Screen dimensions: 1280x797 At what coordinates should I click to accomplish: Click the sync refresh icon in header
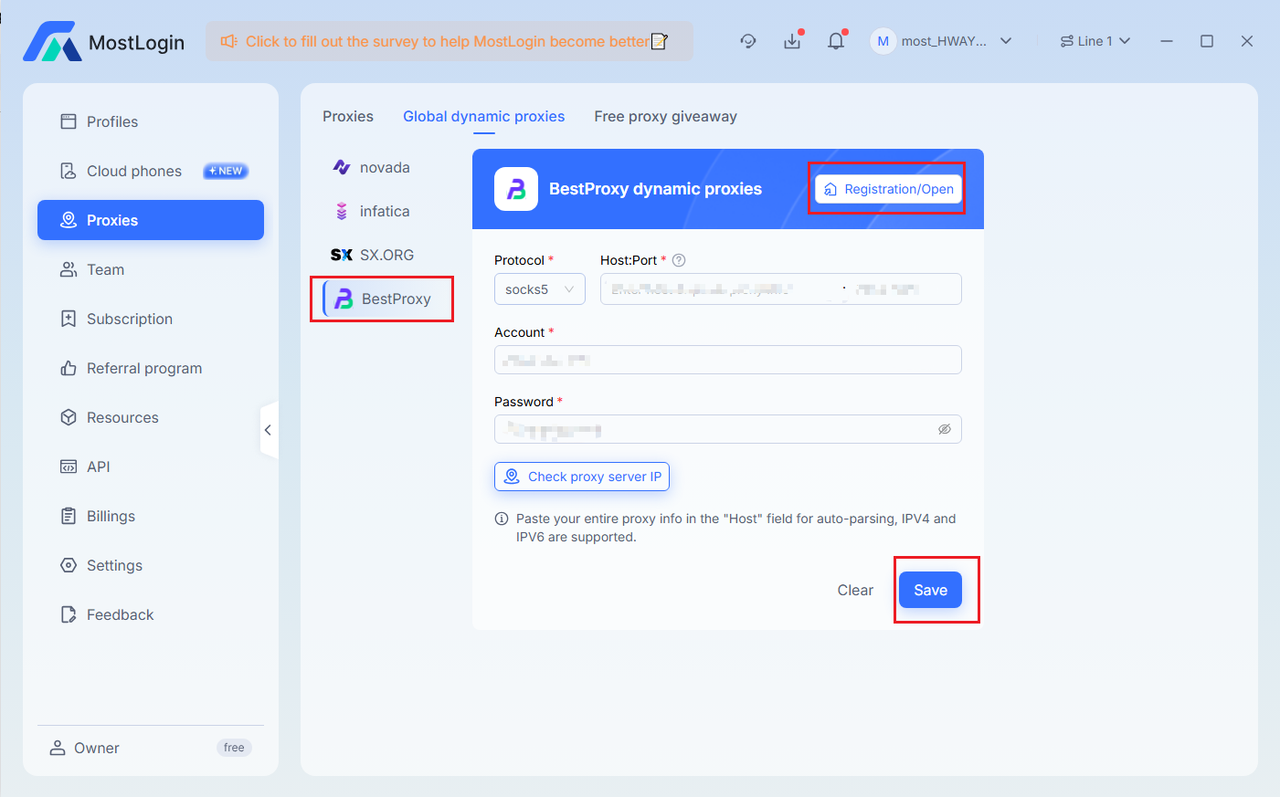point(748,41)
